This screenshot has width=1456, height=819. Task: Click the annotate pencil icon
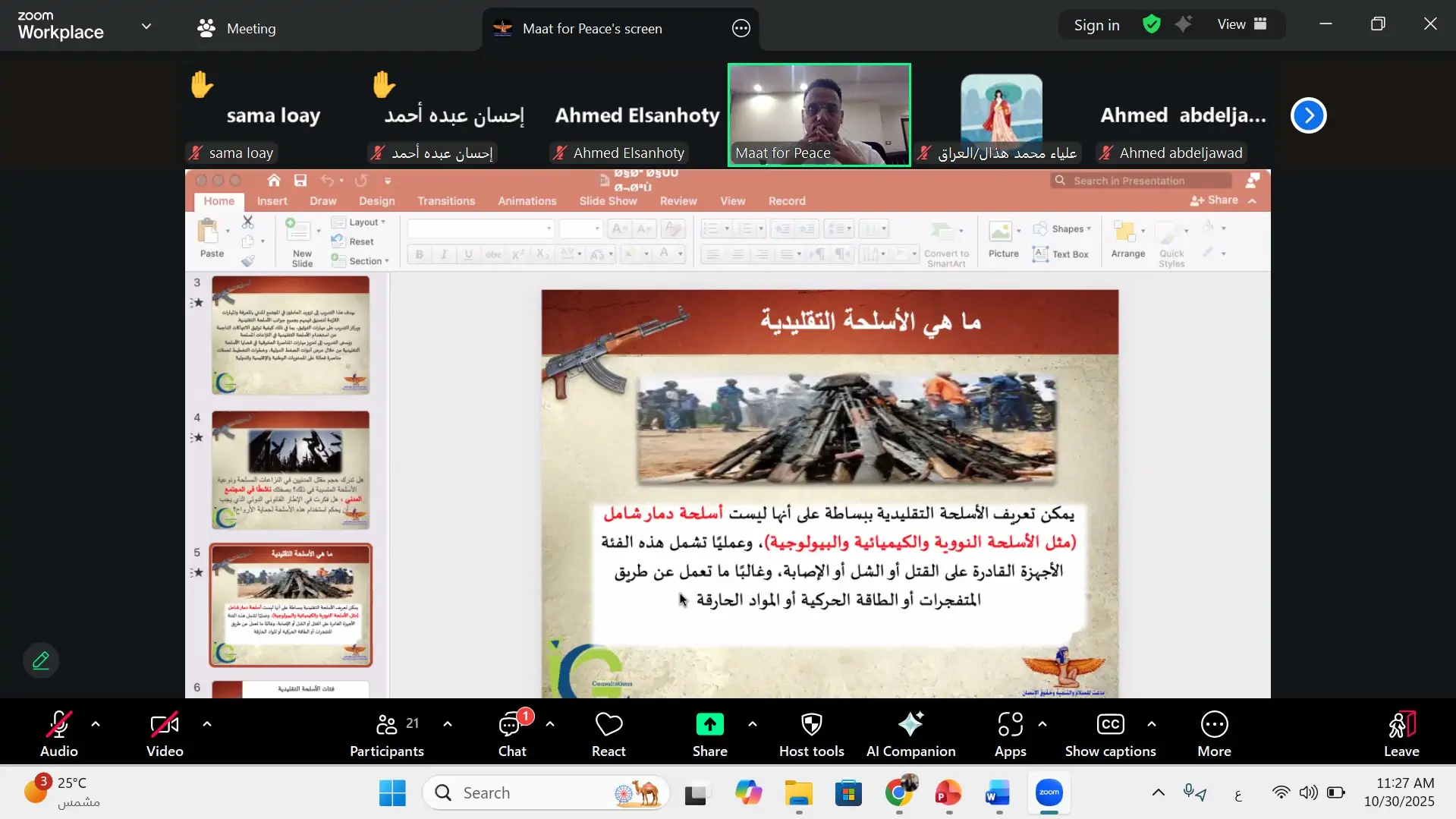pos(41,660)
